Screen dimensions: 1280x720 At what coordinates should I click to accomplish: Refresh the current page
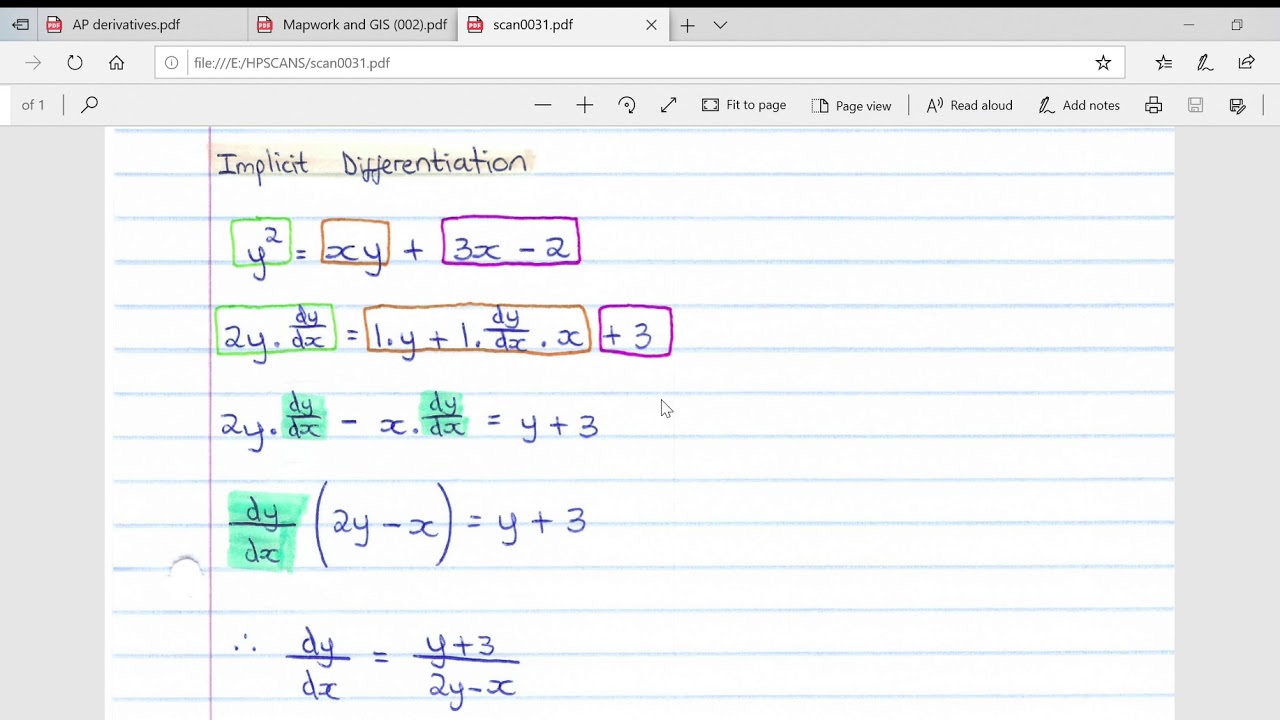75,63
